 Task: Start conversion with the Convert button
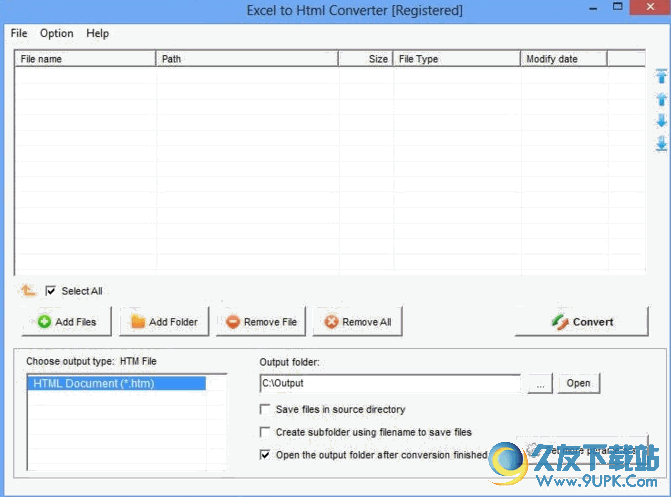[582, 321]
